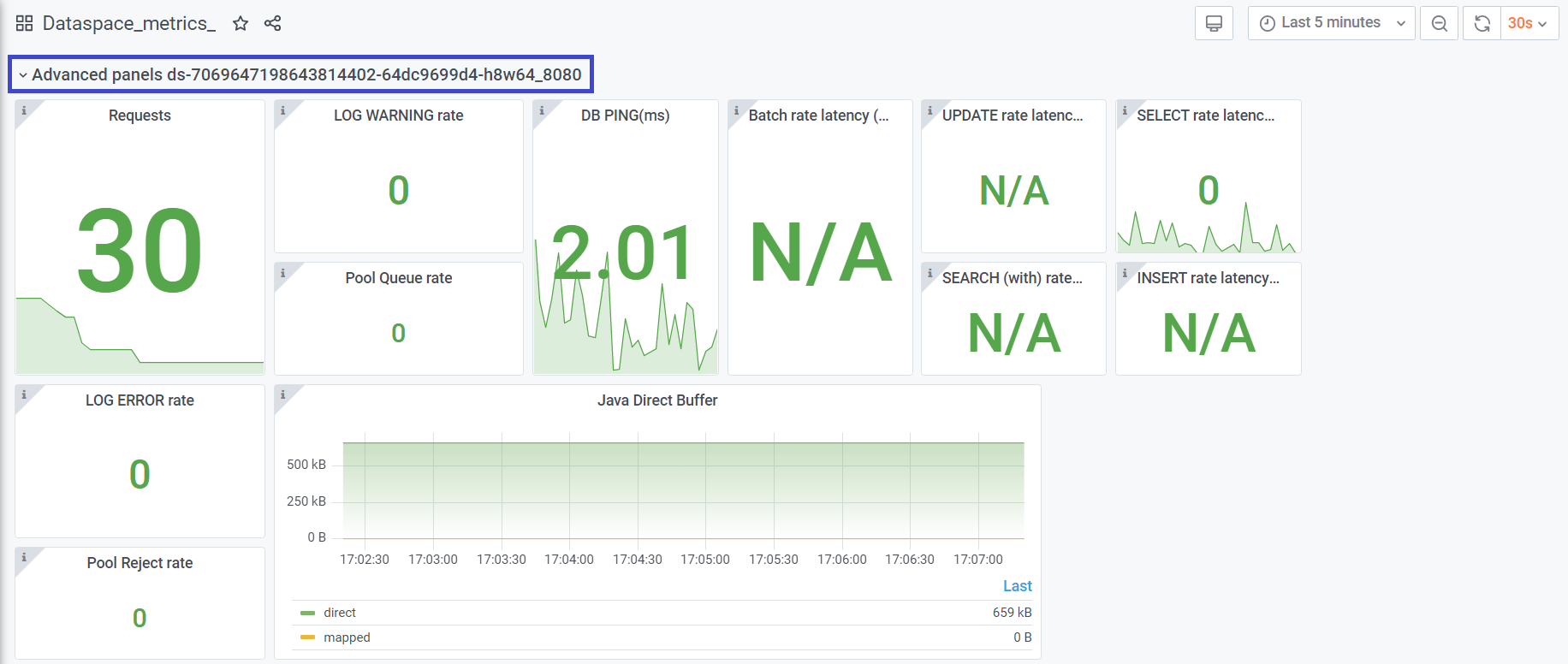Collapse the Advanced panels row
Image resolution: width=1568 pixels, height=664 pixels.
point(23,75)
